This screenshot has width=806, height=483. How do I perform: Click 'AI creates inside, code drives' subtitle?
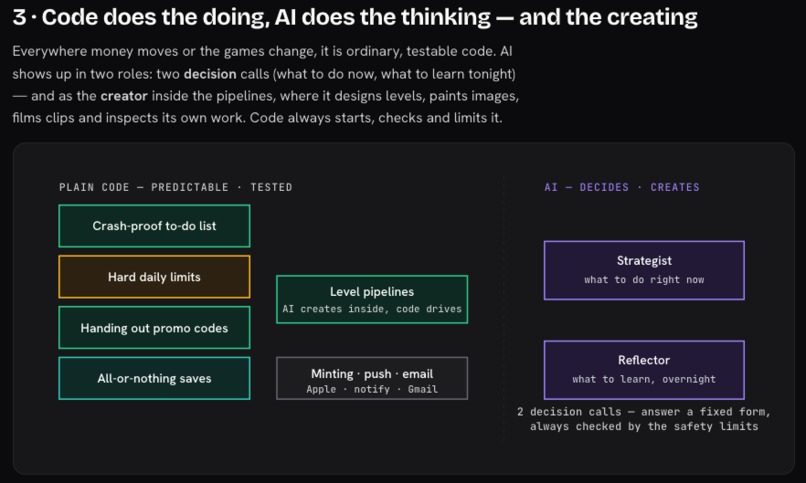[372, 309]
